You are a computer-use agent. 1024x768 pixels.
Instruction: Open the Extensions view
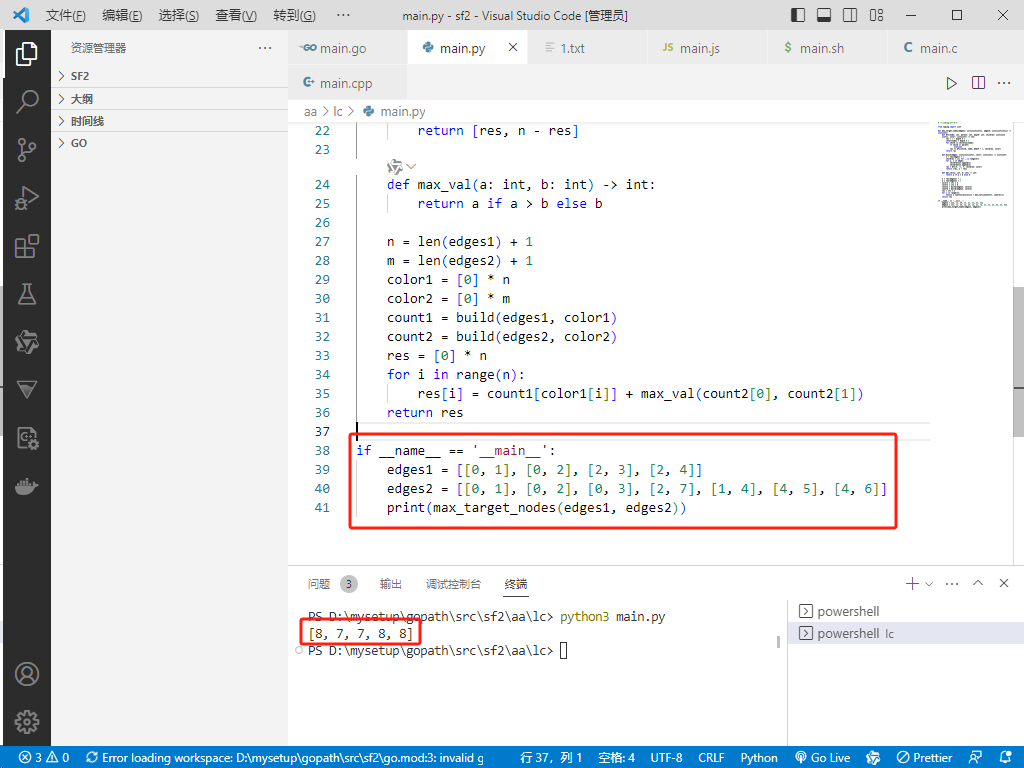point(27,246)
